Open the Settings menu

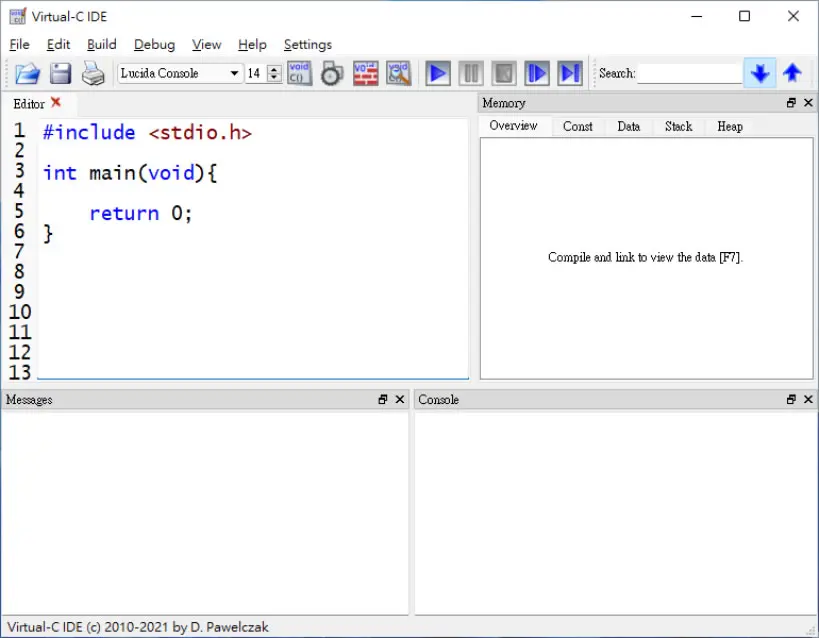pyautogui.click(x=308, y=45)
